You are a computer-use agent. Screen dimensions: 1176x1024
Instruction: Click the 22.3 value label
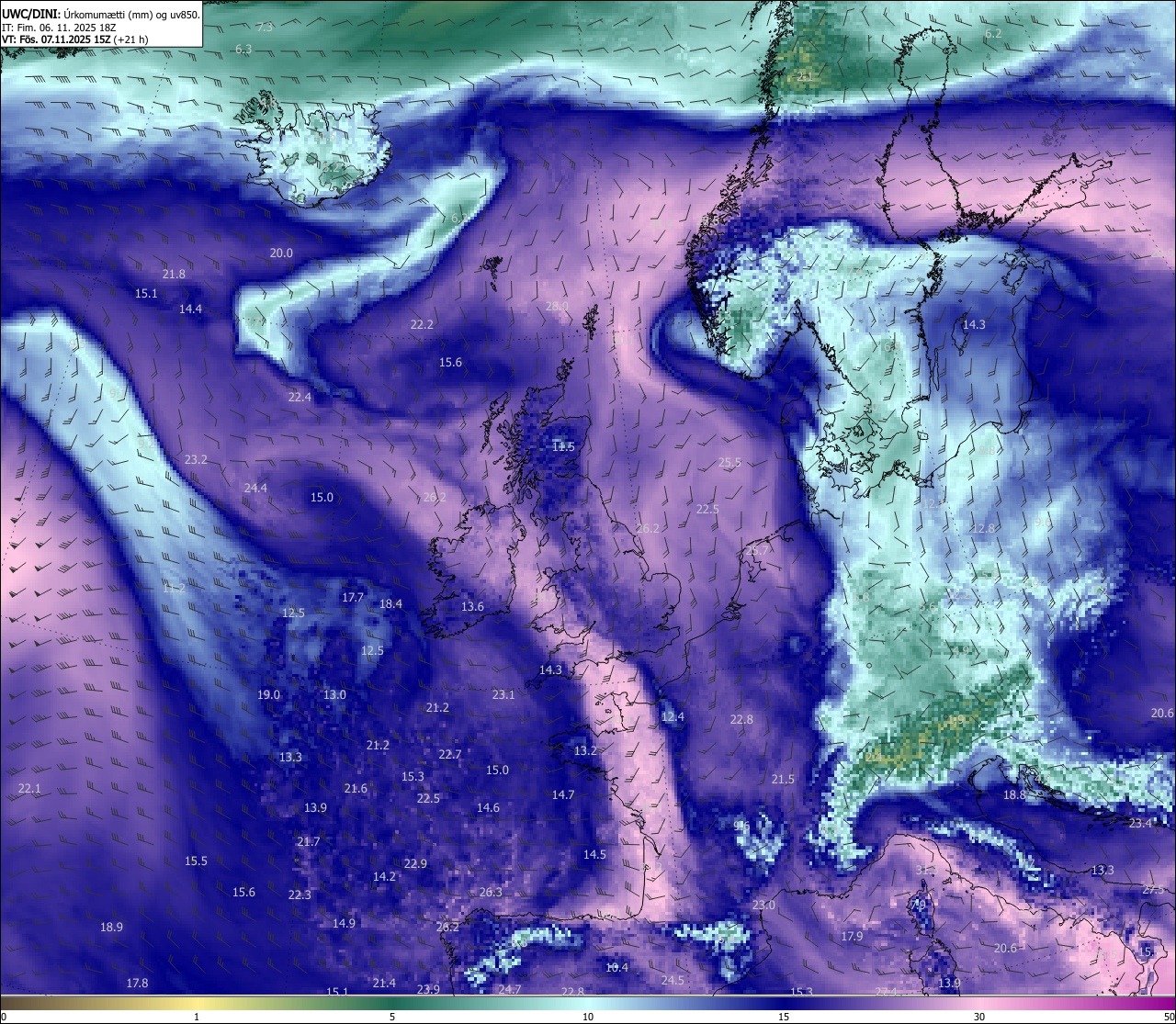coord(300,895)
